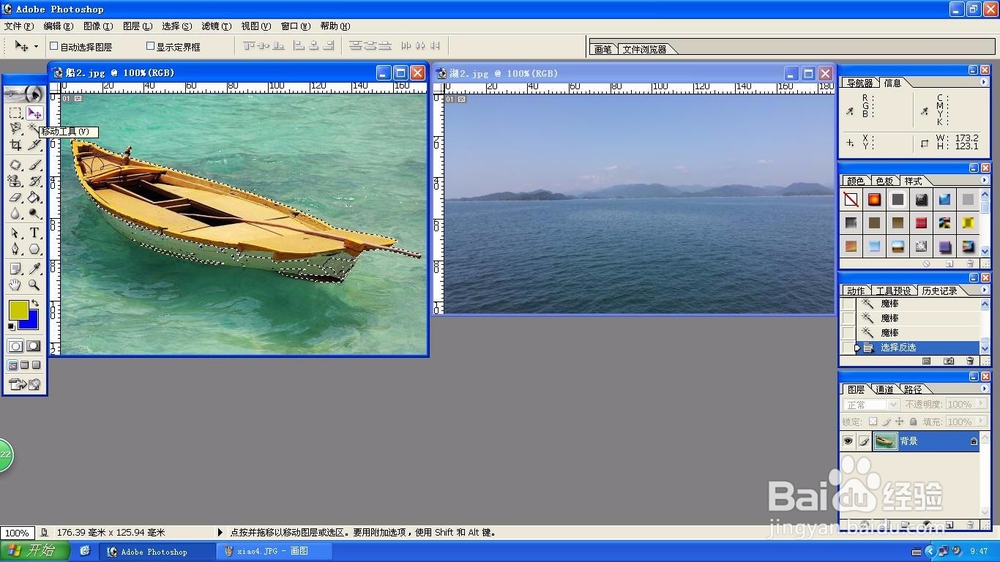Select the Move tool in toolbox
The width and height of the screenshot is (1000, 562).
34,113
